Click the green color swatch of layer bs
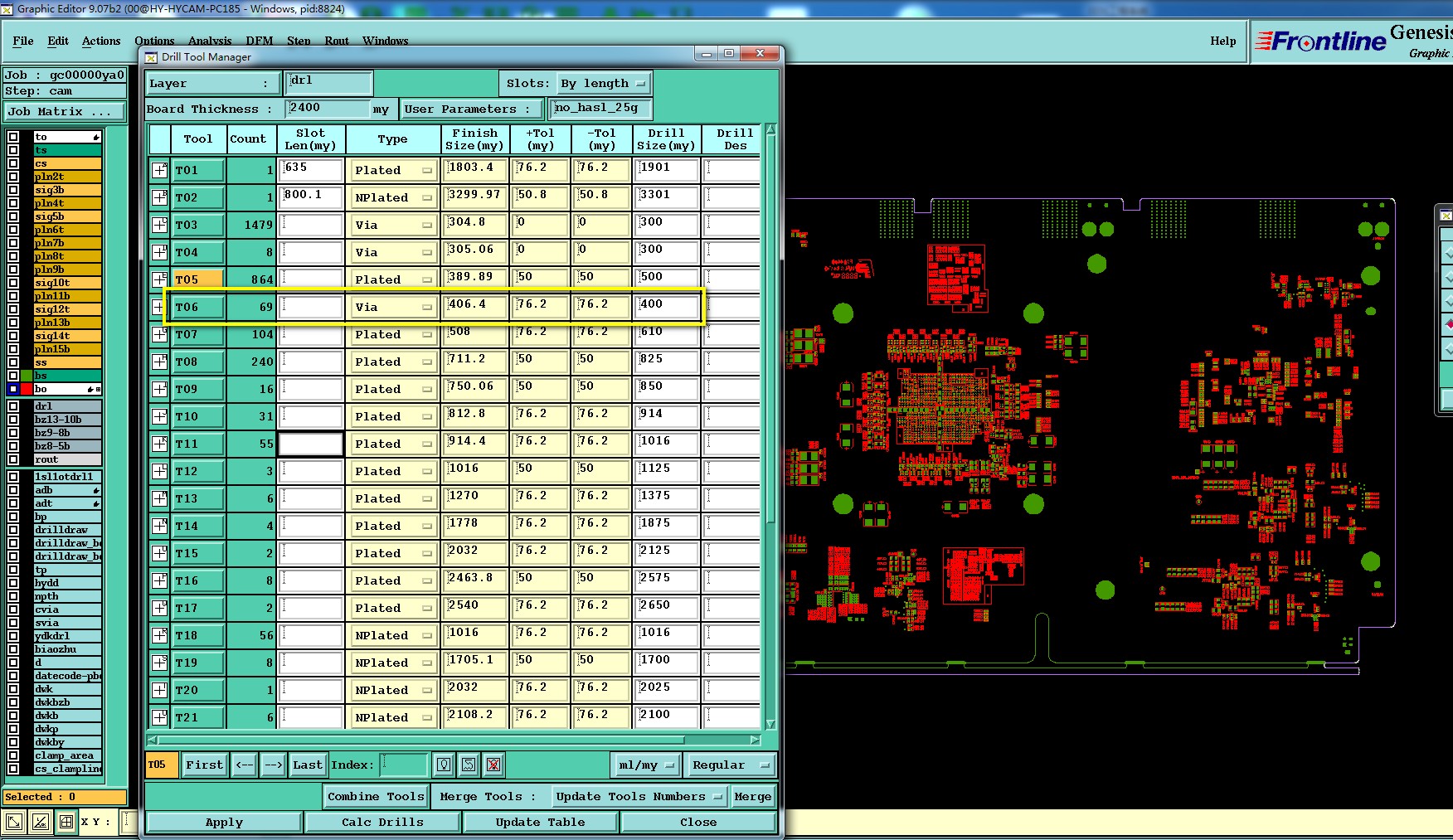This screenshot has width=1453, height=840. [x=27, y=376]
